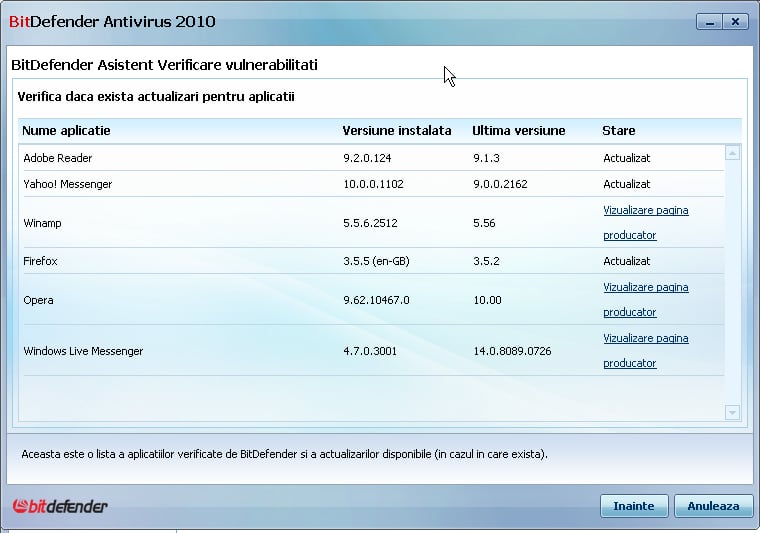The width and height of the screenshot is (760, 533).
Task: Click installed version 5.5.6.2512
Action: click(x=370, y=223)
